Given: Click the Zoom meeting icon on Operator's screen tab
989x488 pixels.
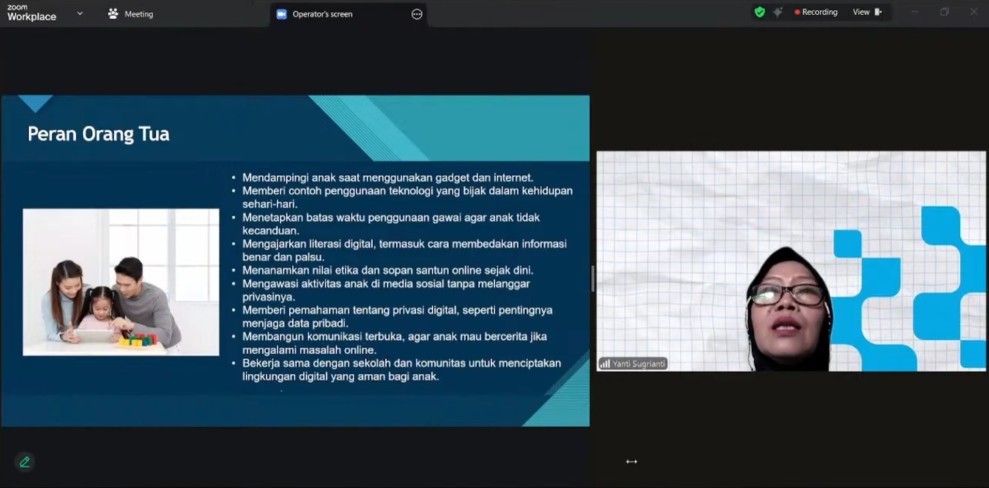Looking at the screenshot, I should tap(281, 15).
